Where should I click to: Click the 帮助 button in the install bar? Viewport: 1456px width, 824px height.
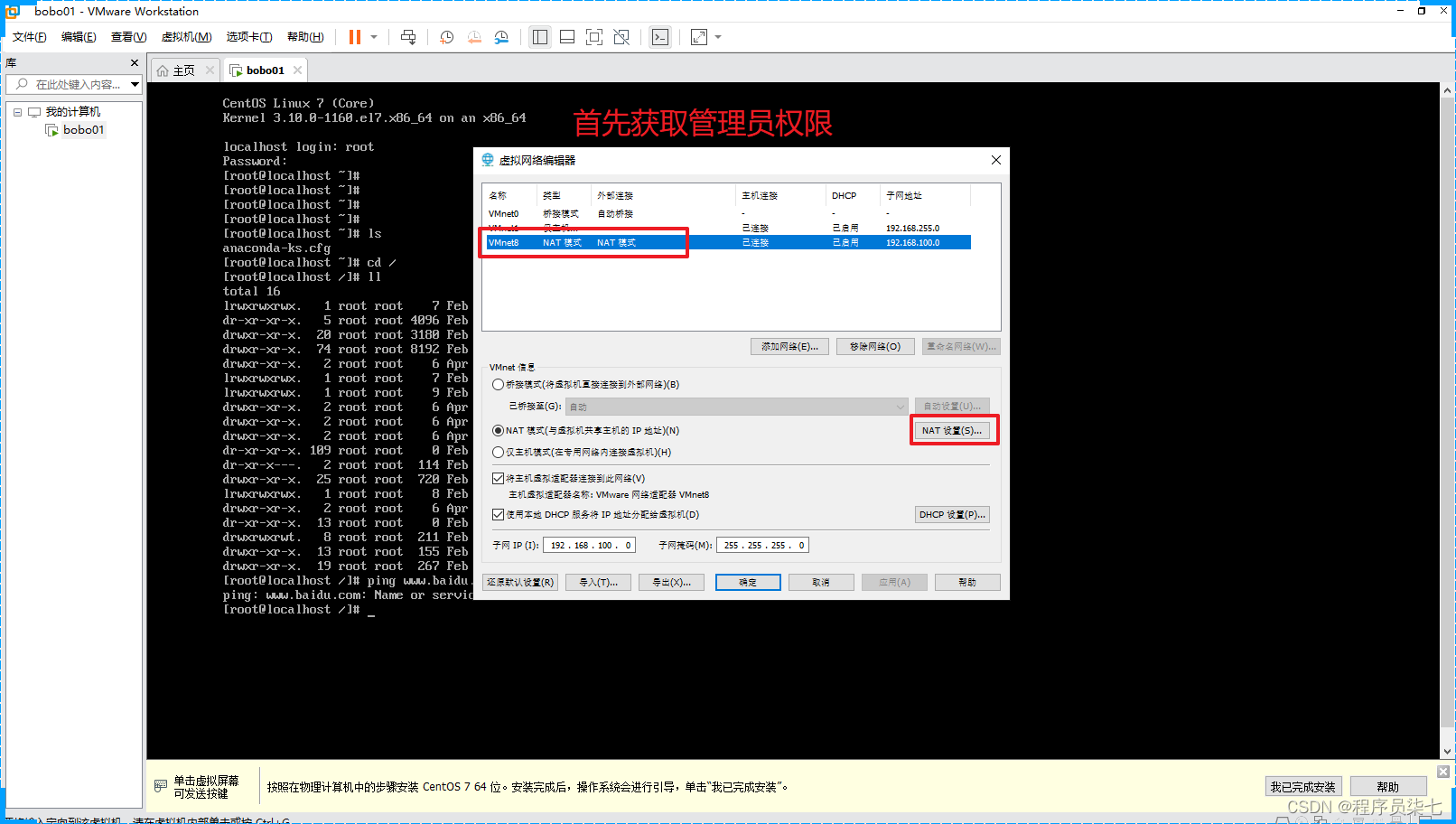point(1388,787)
